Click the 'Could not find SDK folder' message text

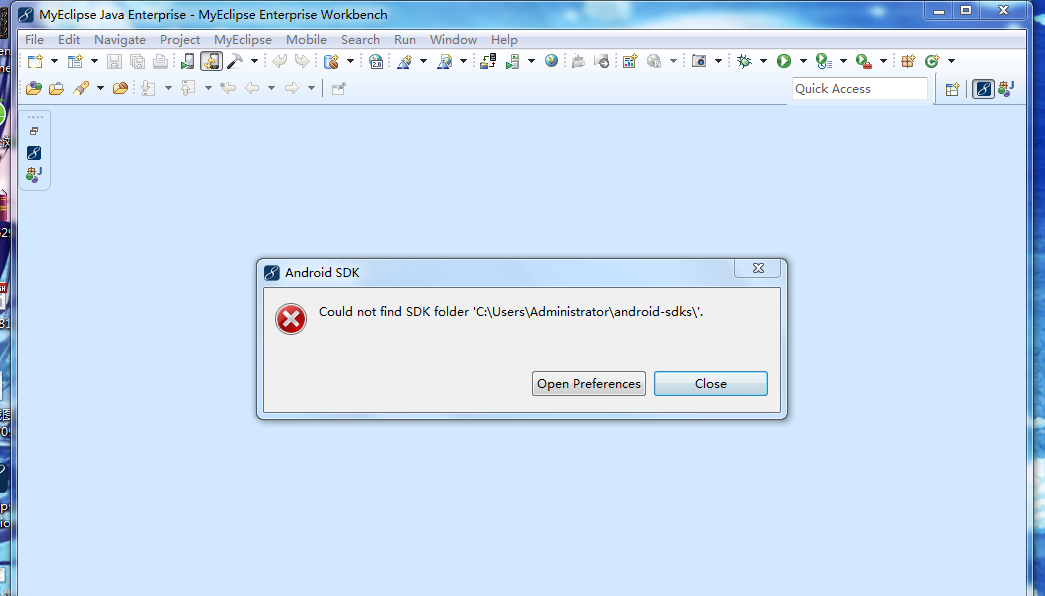pos(511,311)
